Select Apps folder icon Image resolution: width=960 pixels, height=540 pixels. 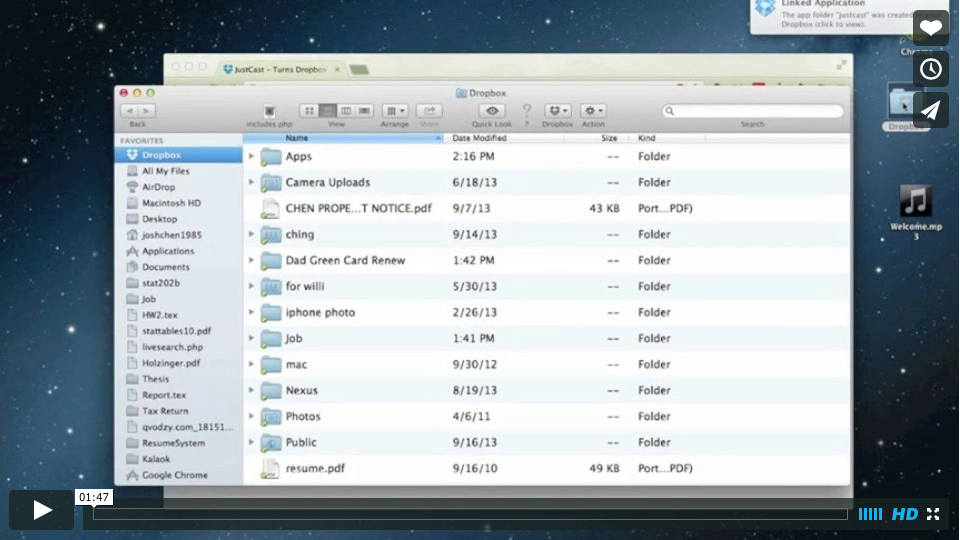270,157
